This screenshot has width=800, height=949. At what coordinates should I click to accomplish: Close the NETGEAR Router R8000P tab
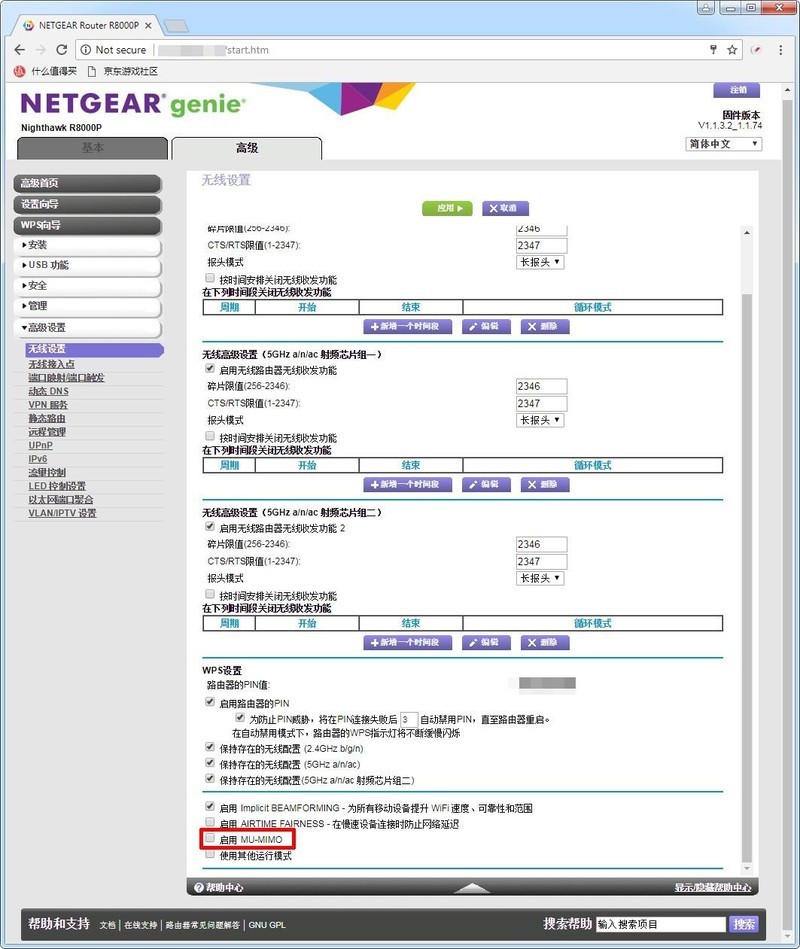148,25
